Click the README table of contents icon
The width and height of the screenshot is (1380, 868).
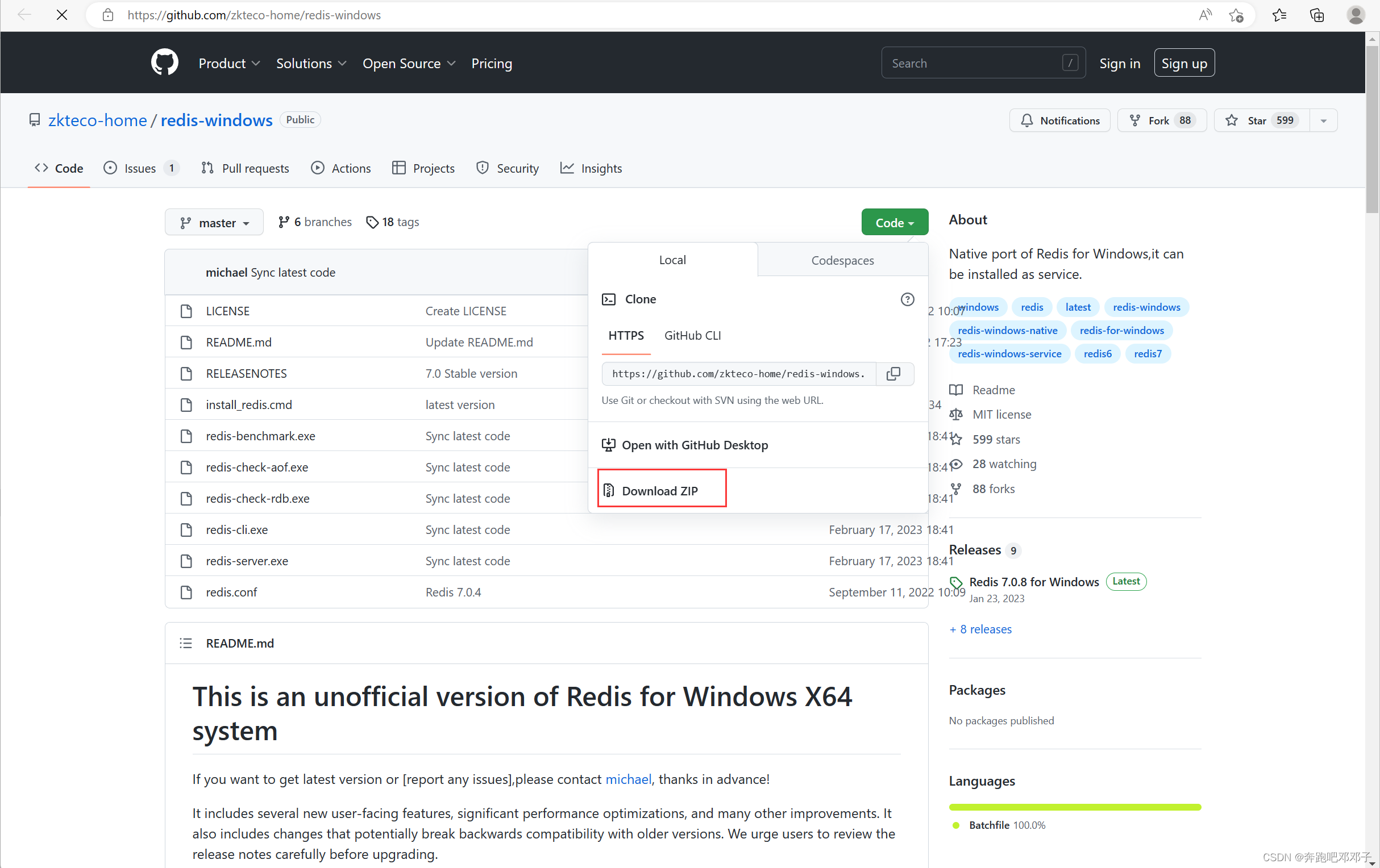pos(186,643)
